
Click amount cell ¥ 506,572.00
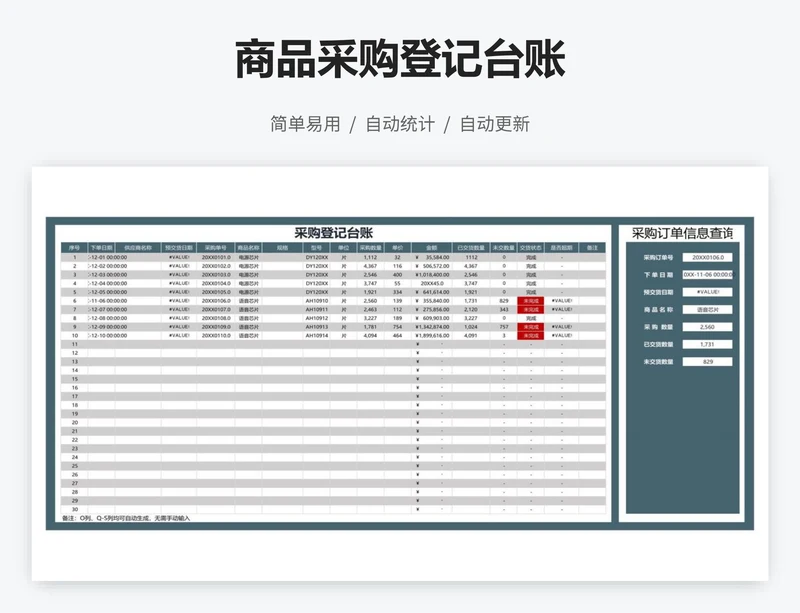(x=432, y=266)
